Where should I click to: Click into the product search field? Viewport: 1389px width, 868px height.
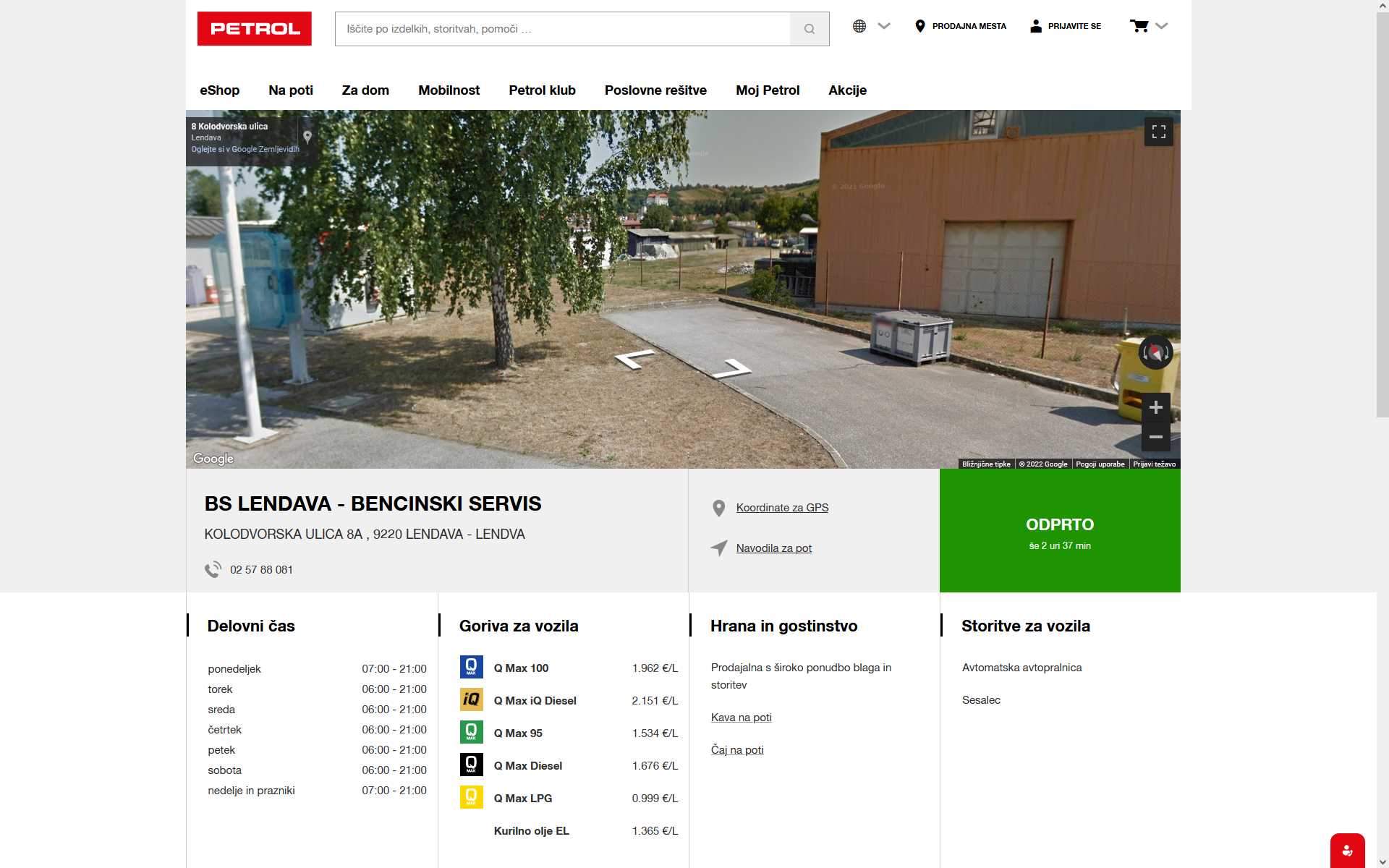point(562,29)
